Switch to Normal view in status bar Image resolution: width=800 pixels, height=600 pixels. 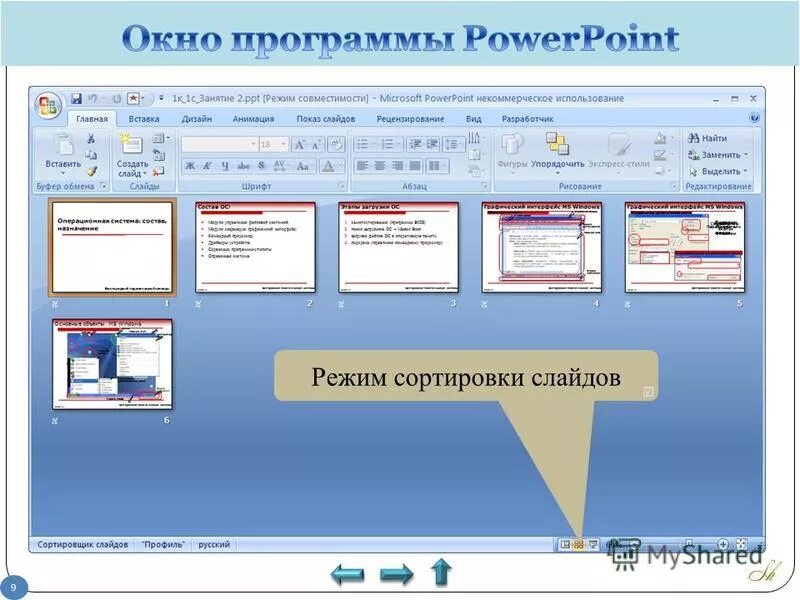point(565,544)
